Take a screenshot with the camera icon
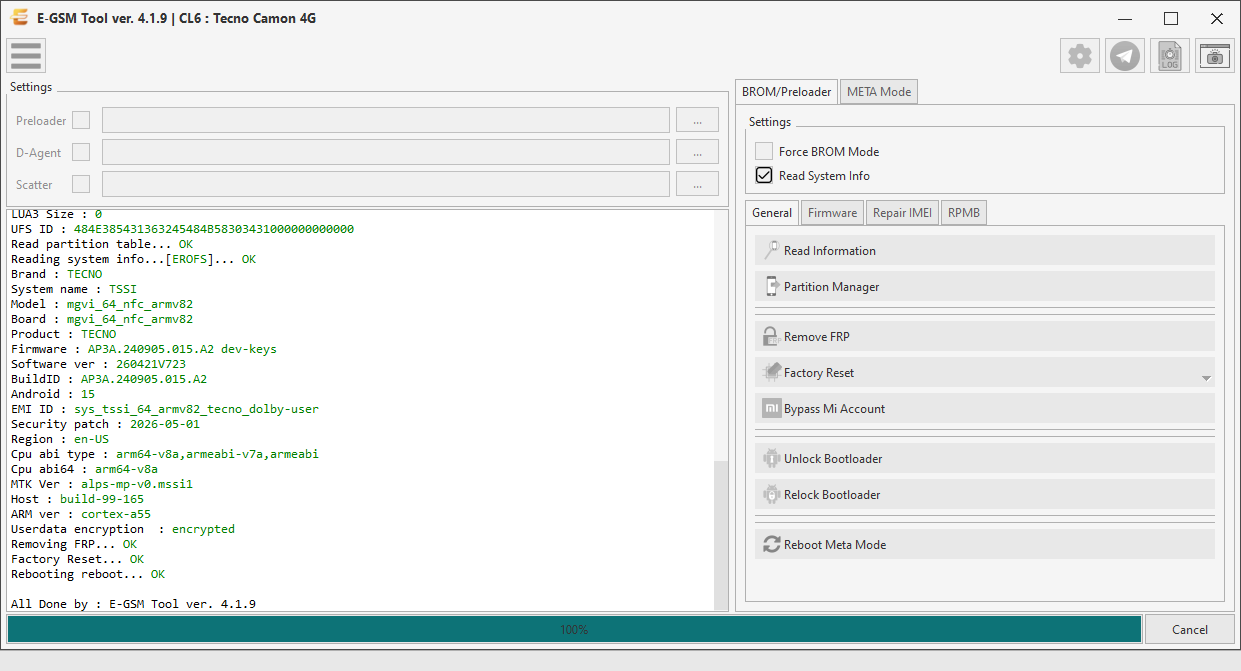 pyautogui.click(x=1215, y=56)
